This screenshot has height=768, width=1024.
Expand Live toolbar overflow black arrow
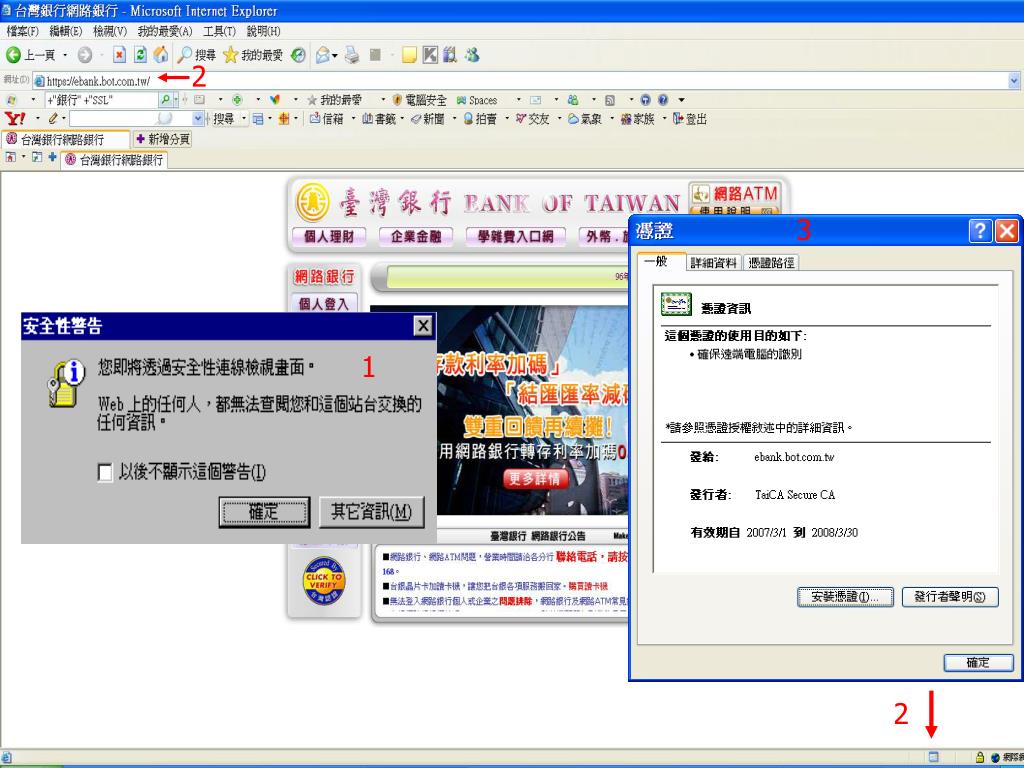tap(682, 100)
